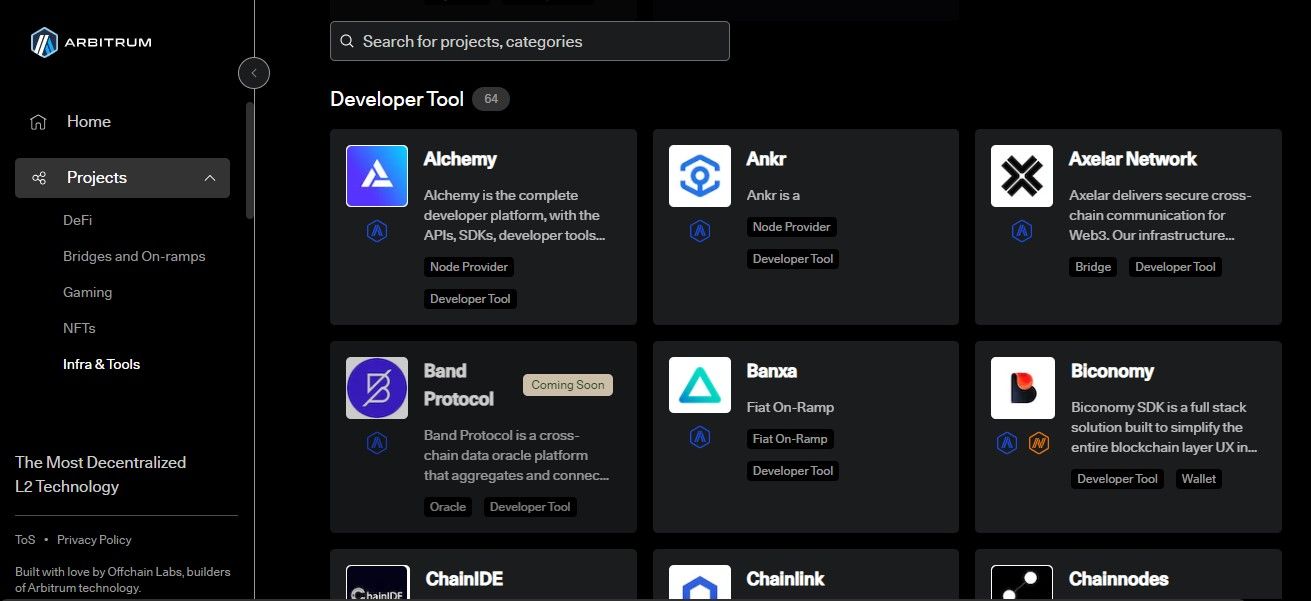
Task: Click Developer Tool tag on Ankr card
Action: [x=793, y=259]
